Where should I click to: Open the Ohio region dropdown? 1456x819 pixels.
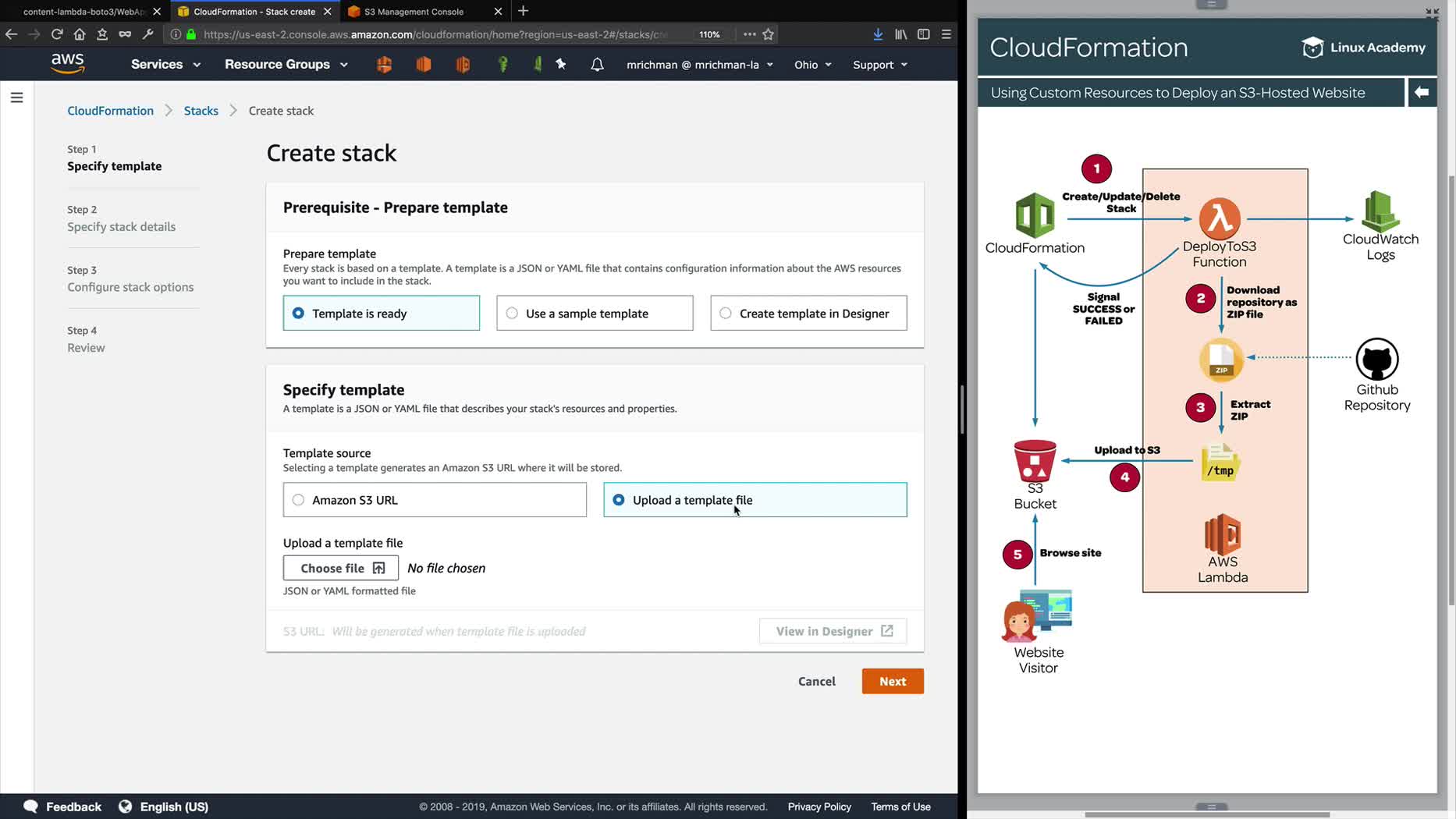pos(812,65)
